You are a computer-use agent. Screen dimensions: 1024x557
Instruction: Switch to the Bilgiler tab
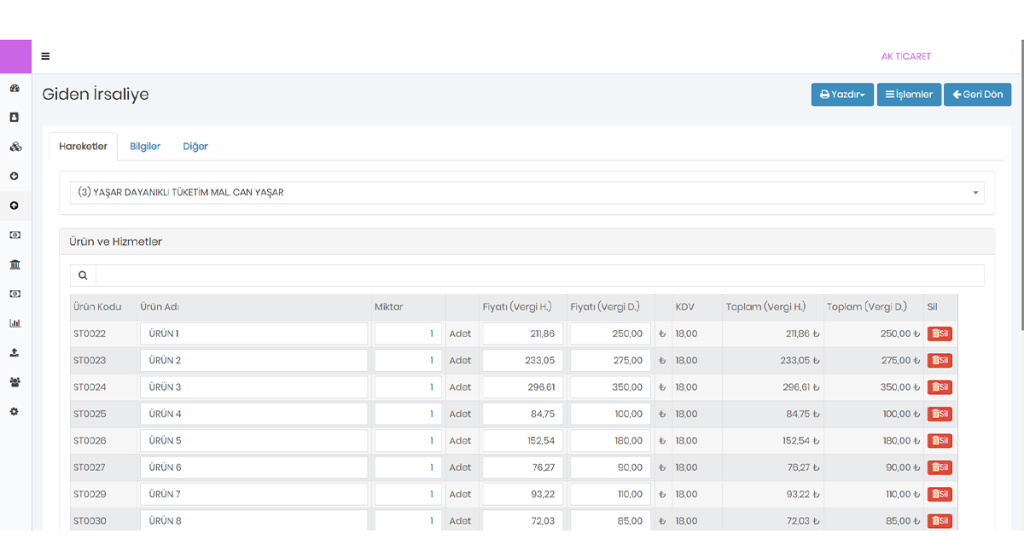click(x=145, y=146)
